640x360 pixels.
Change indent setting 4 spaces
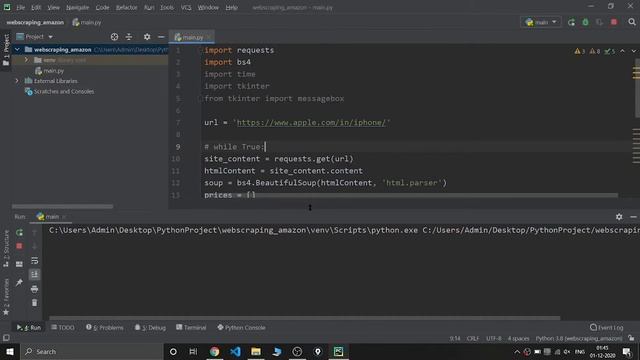pos(518,338)
